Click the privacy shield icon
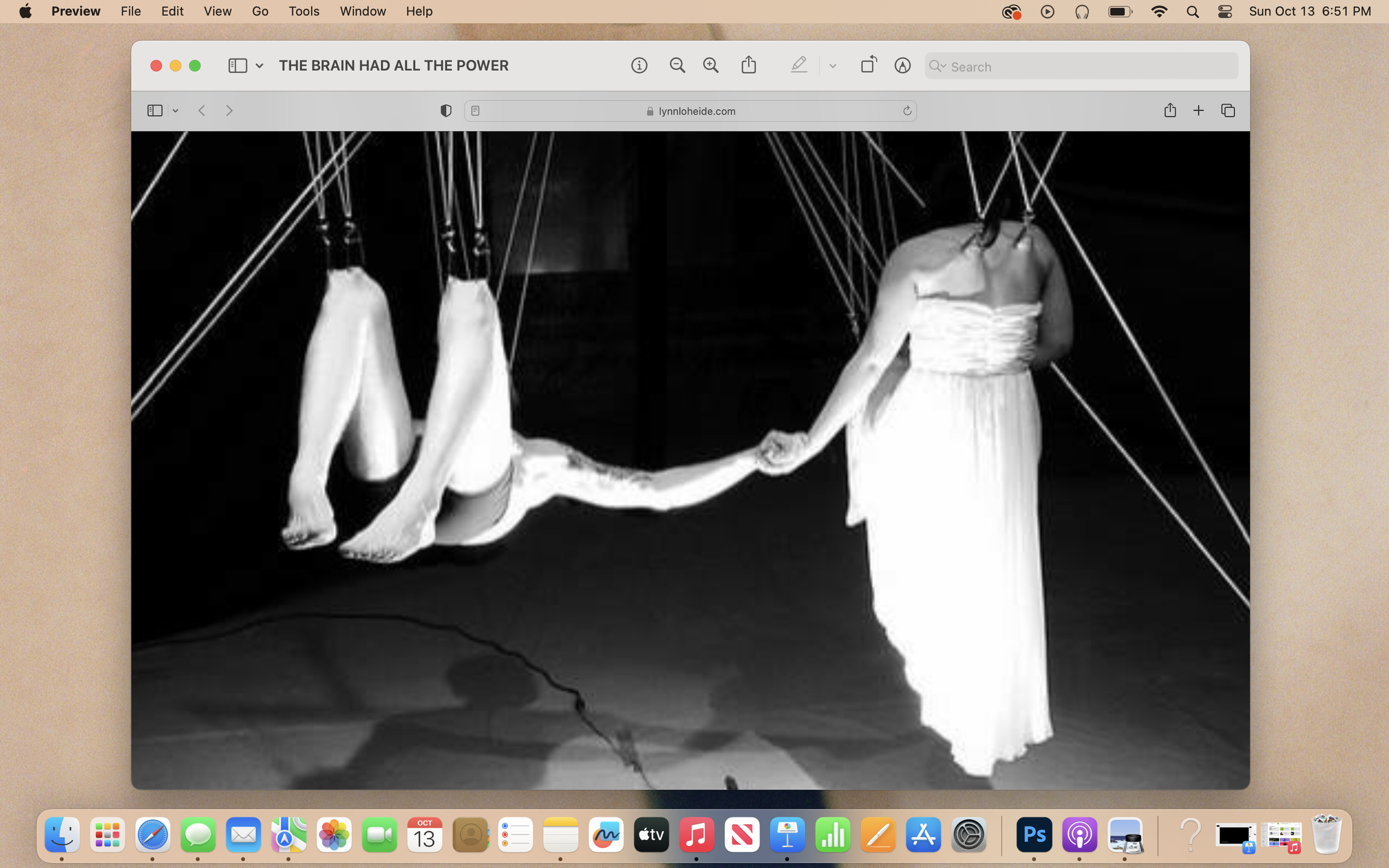 click(446, 111)
